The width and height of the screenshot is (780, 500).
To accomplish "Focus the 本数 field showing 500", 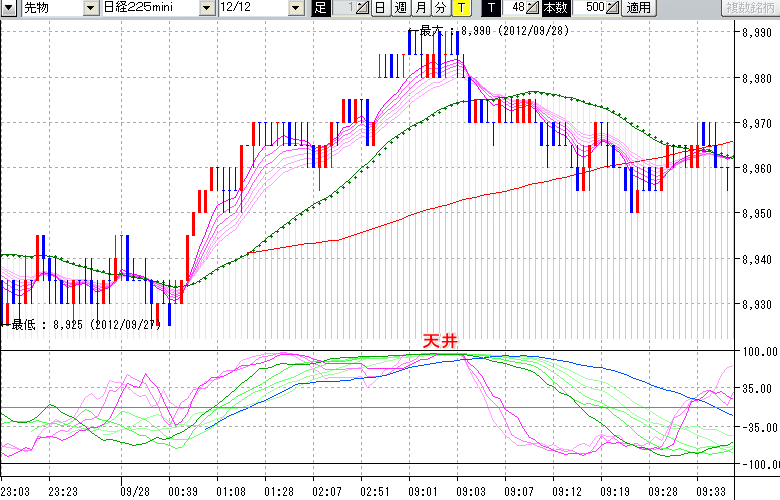I will pyautogui.click(x=591, y=8).
